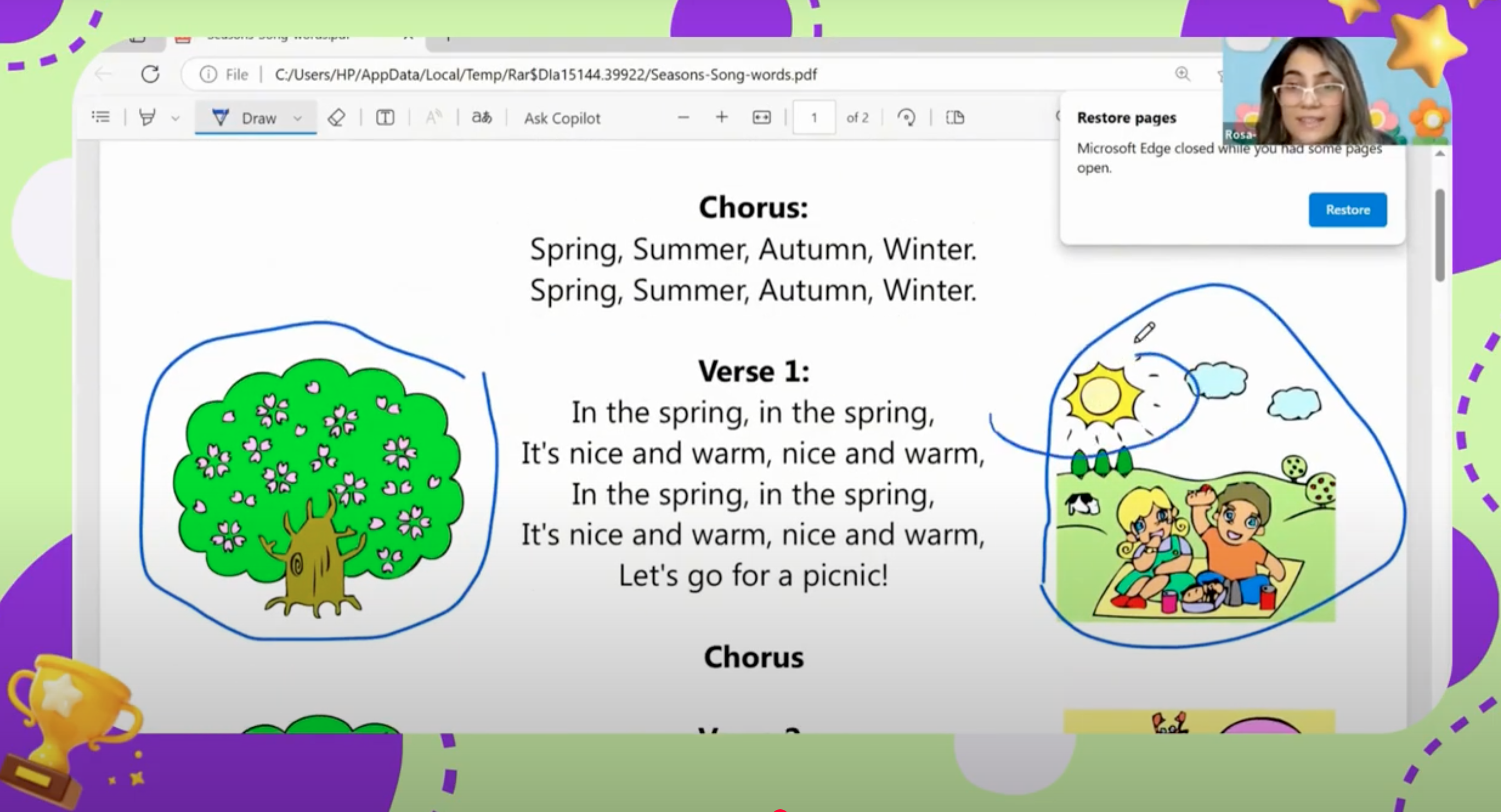Viewport: 1501px width, 812px height.
Task: Click the scrollbar up arrow
Action: (x=1440, y=154)
